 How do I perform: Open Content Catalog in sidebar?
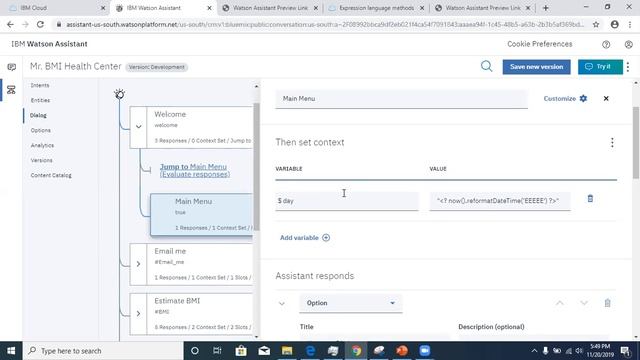click(x=51, y=176)
